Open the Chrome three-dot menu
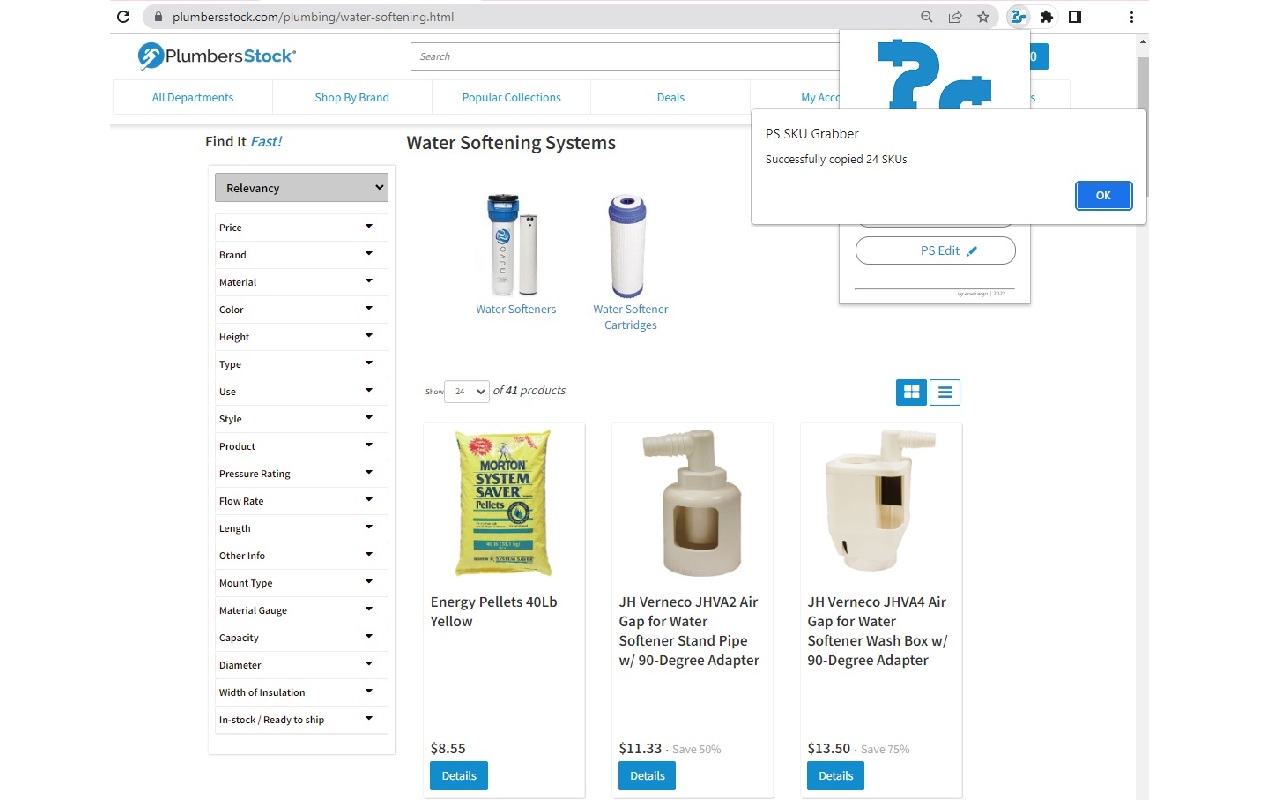This screenshot has height=800, width=1280. pos(1131,17)
